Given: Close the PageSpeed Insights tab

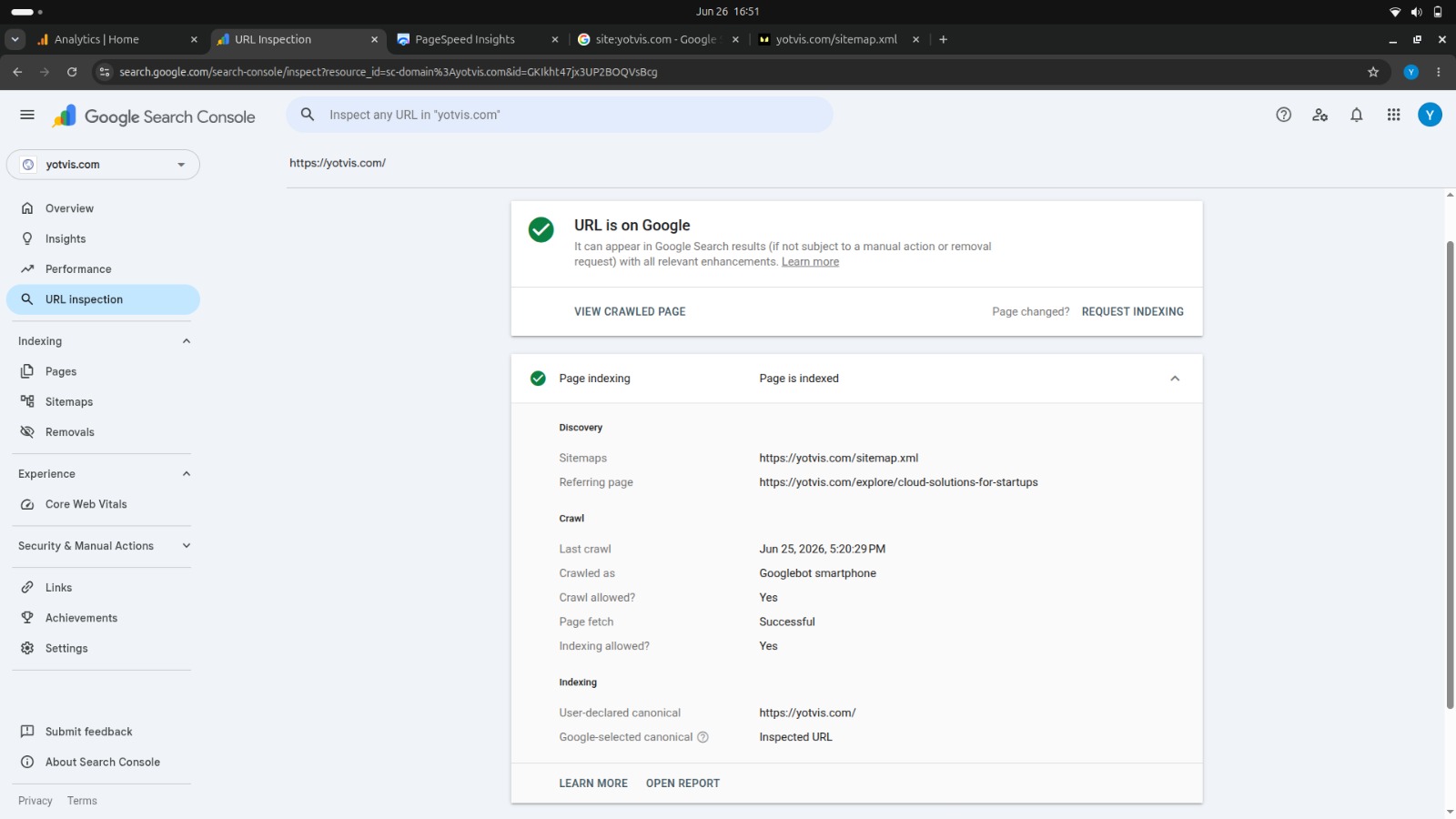Looking at the screenshot, I should click(x=555, y=39).
